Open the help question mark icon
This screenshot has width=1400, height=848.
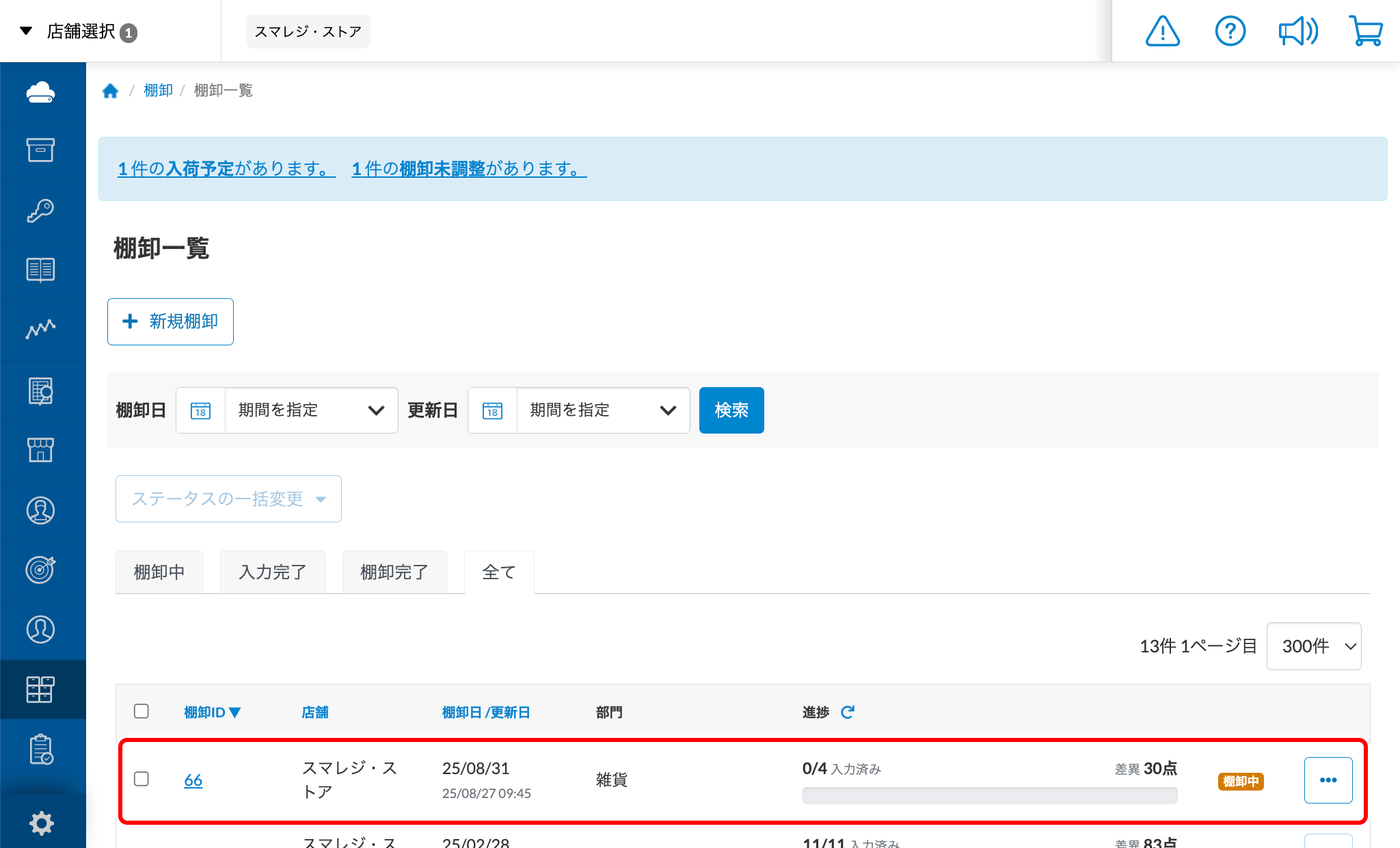pos(1230,31)
